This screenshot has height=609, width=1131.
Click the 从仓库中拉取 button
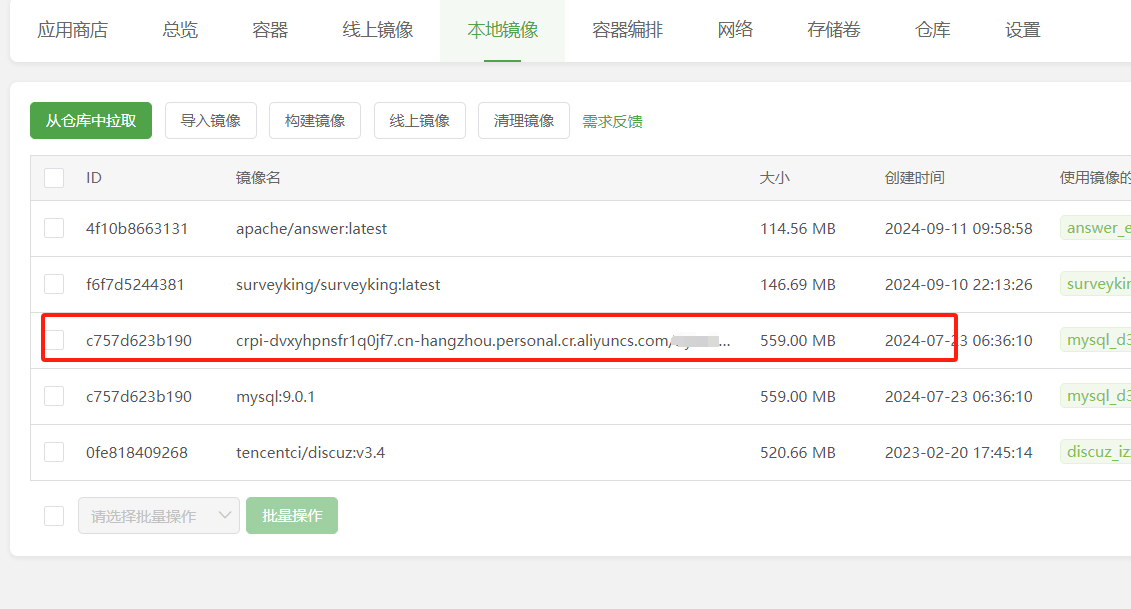coord(91,120)
